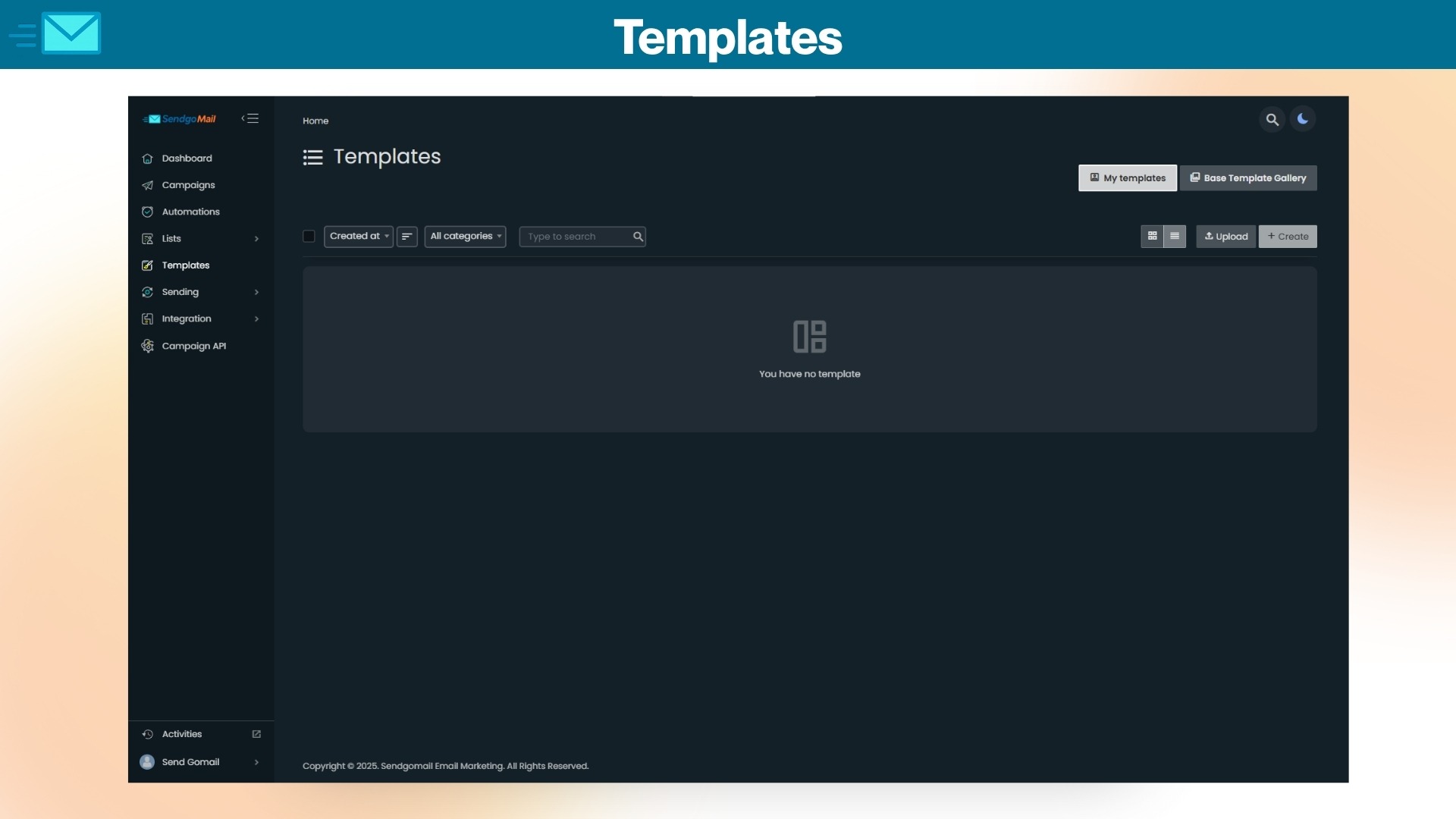Open the Created at sort dropdown
This screenshot has width=1456, height=819.
coord(359,237)
